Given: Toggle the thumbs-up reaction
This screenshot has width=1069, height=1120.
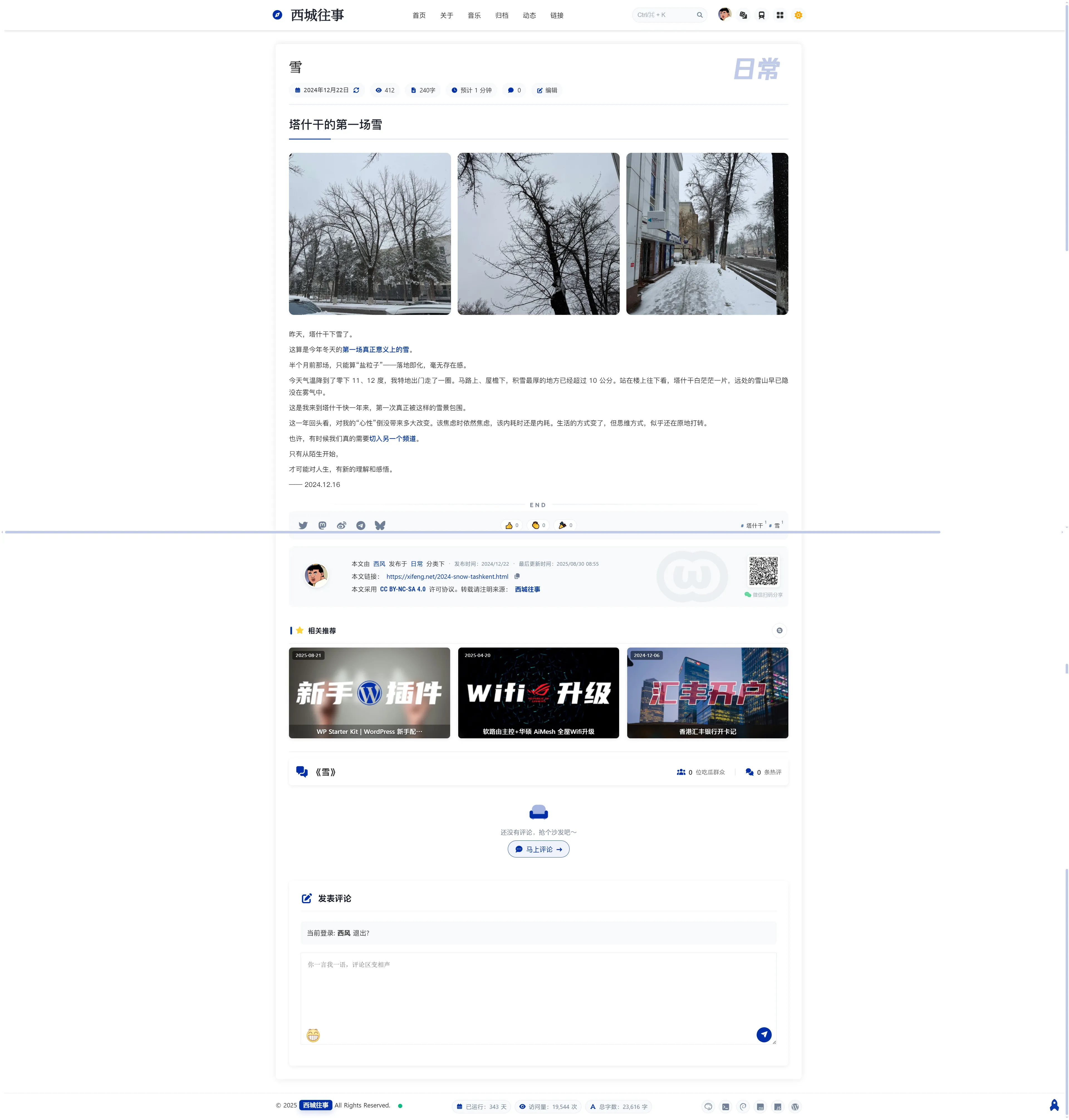Looking at the screenshot, I should [511, 526].
